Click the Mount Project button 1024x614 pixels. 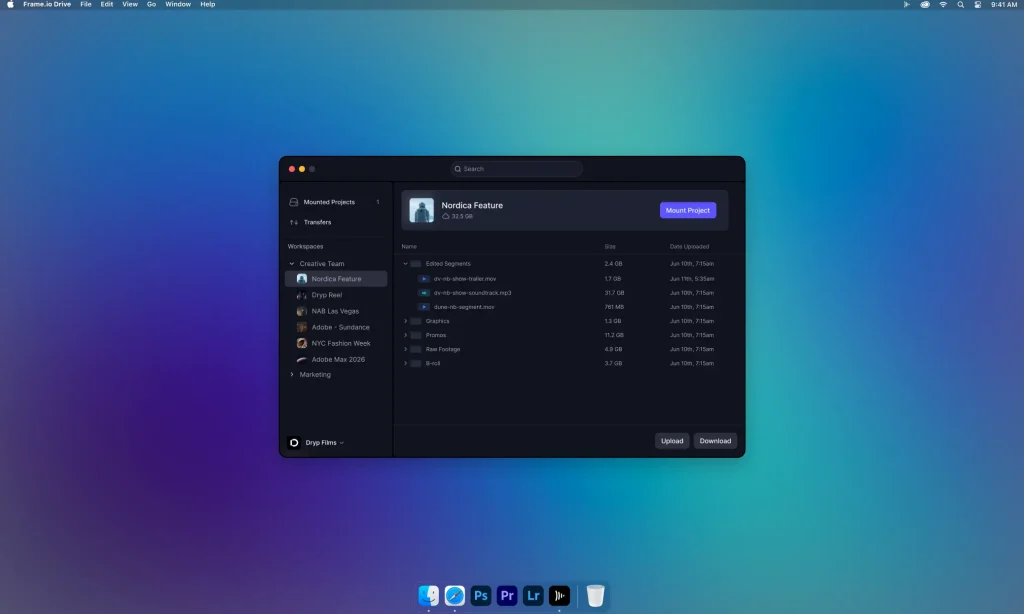tap(688, 210)
